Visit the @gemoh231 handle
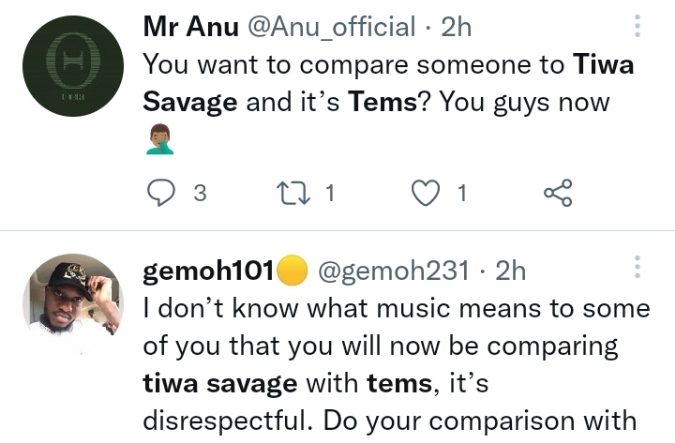The width and height of the screenshot is (675, 443). 398,270
